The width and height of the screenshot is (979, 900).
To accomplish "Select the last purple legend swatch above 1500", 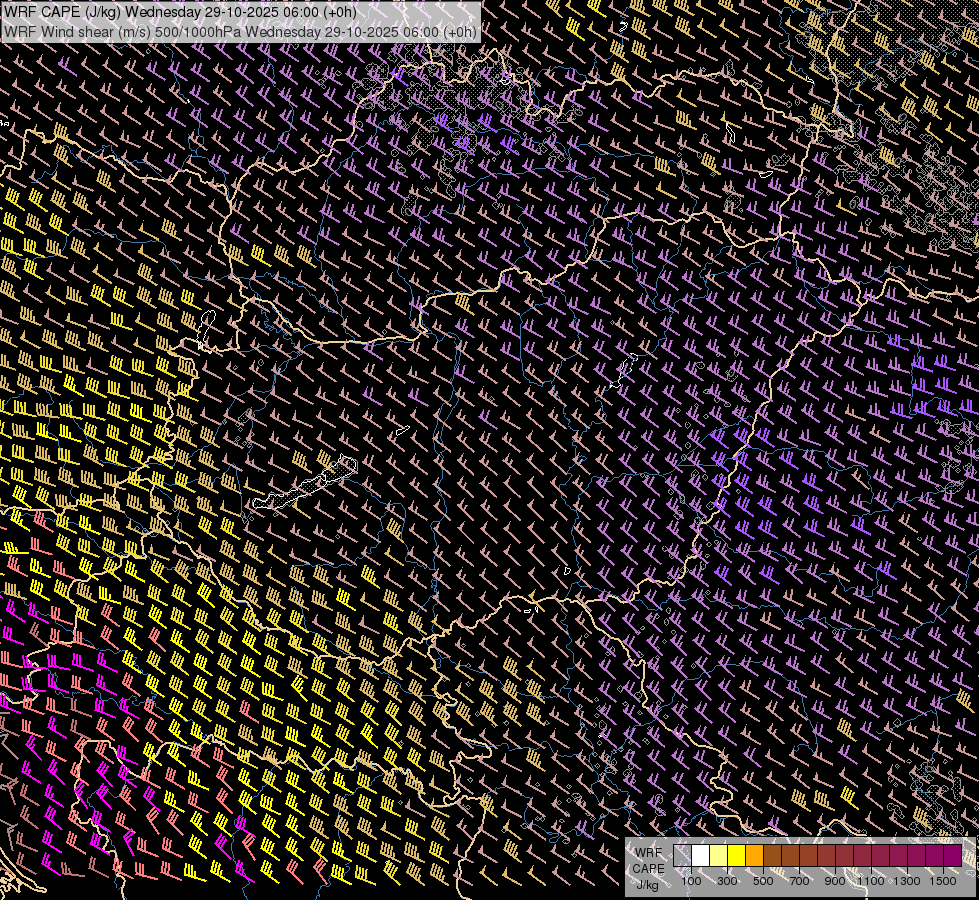I will [952, 855].
